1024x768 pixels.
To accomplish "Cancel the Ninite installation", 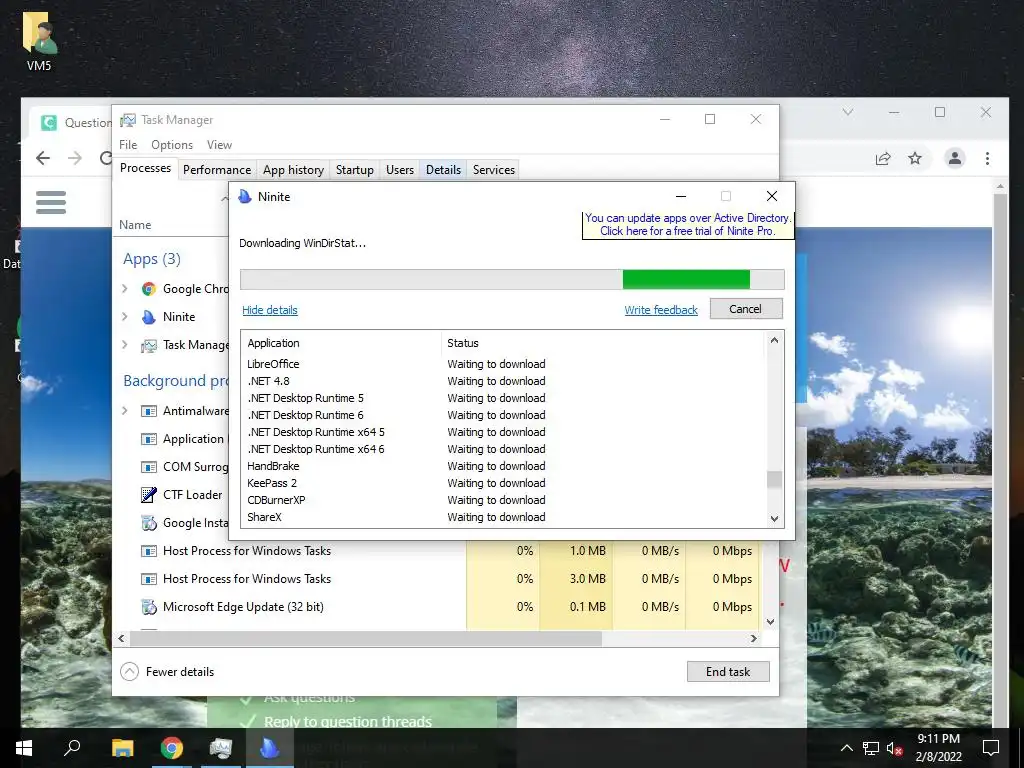I will pyautogui.click(x=746, y=309).
